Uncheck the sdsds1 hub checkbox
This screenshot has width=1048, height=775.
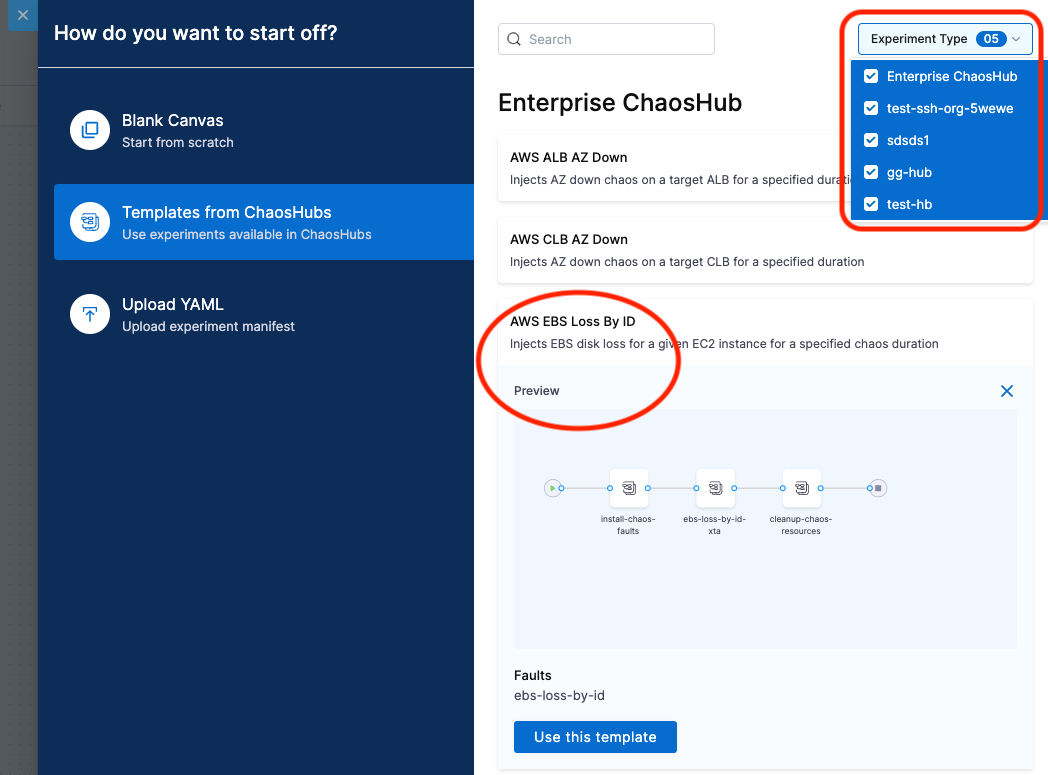click(871, 140)
